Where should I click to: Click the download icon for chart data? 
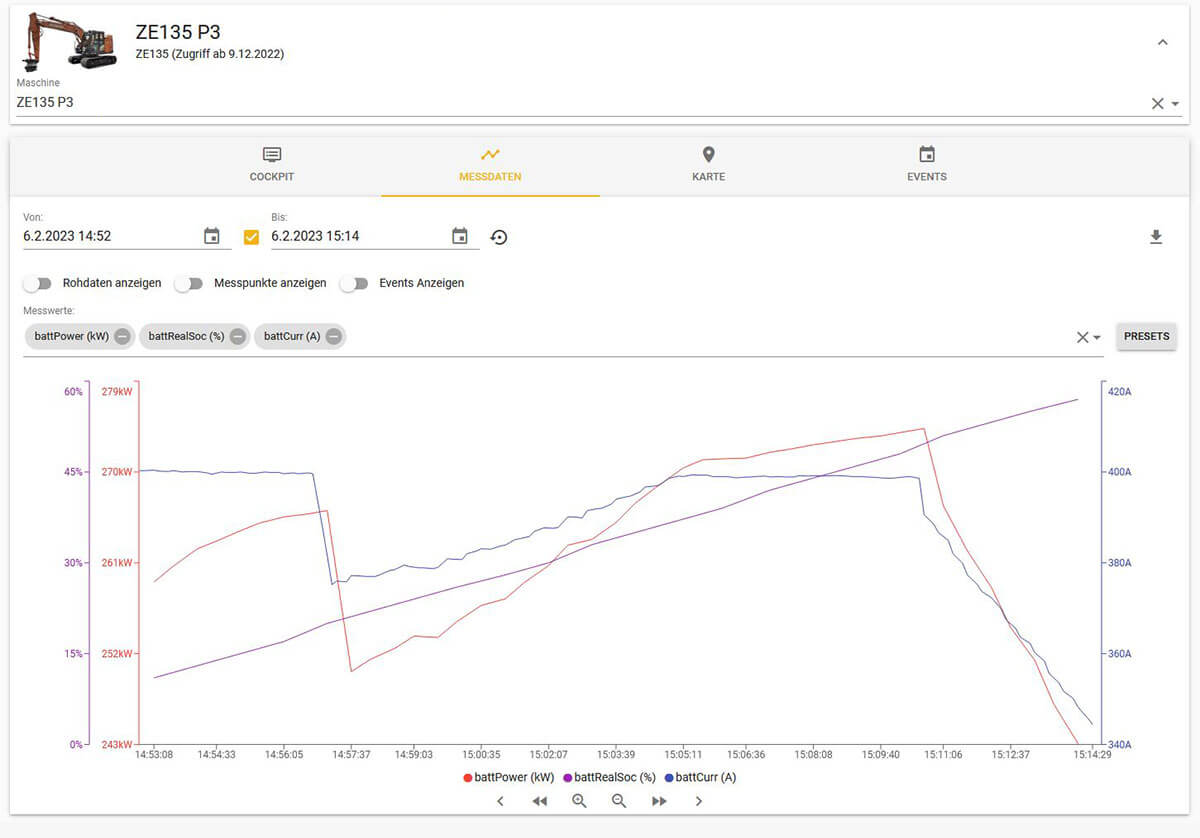(x=1155, y=237)
